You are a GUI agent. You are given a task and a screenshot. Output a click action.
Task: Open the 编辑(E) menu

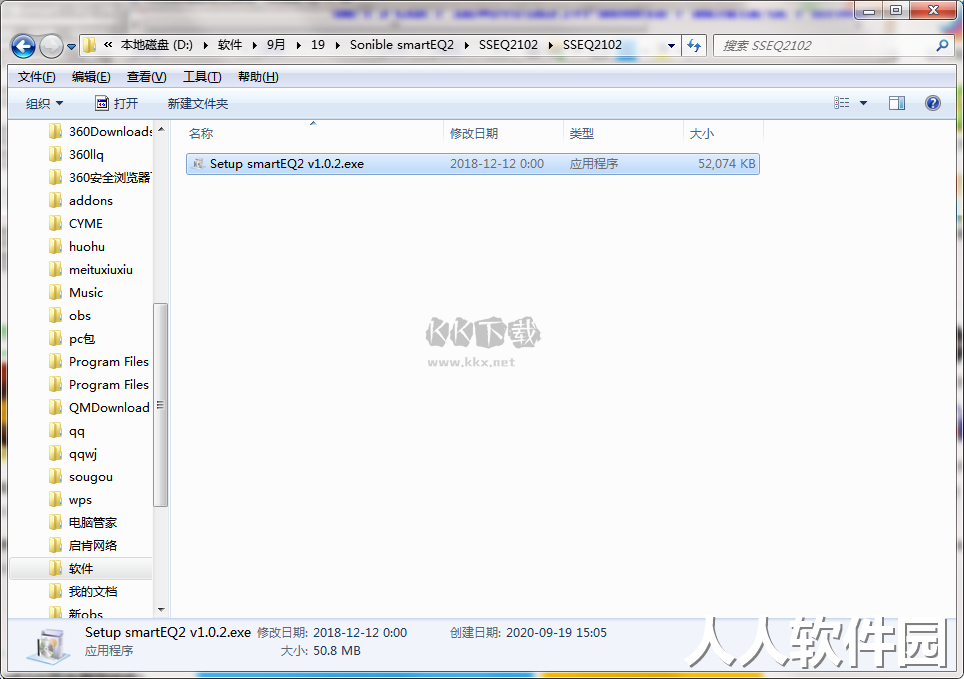[x=91, y=77]
